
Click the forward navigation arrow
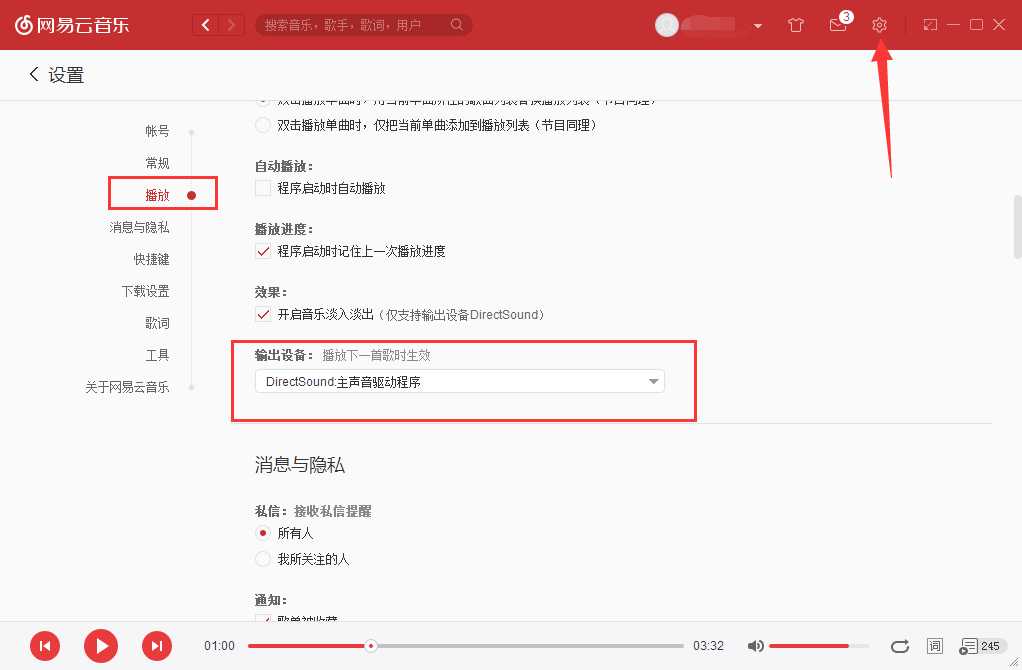(231, 24)
